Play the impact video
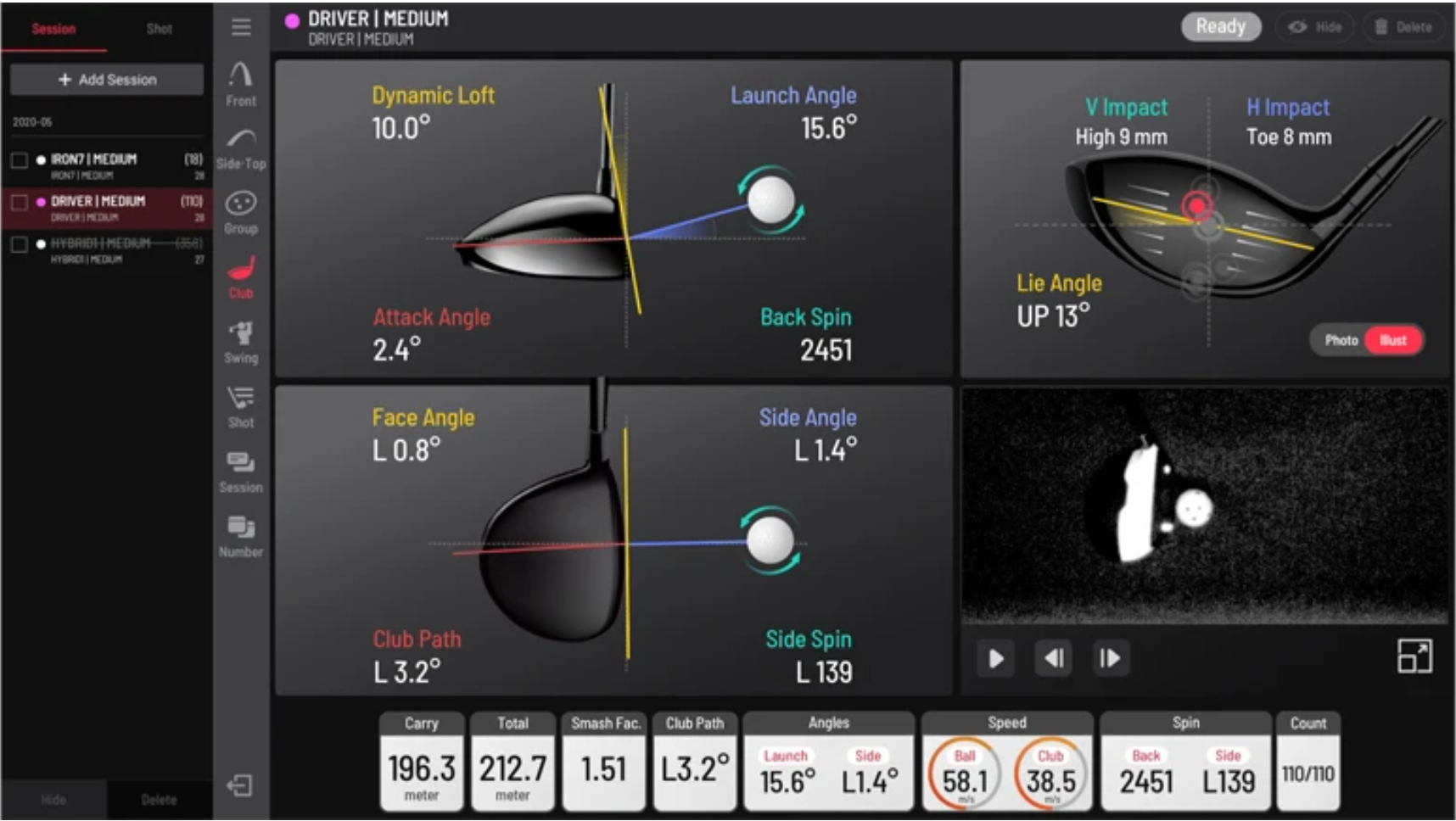 [x=996, y=659]
